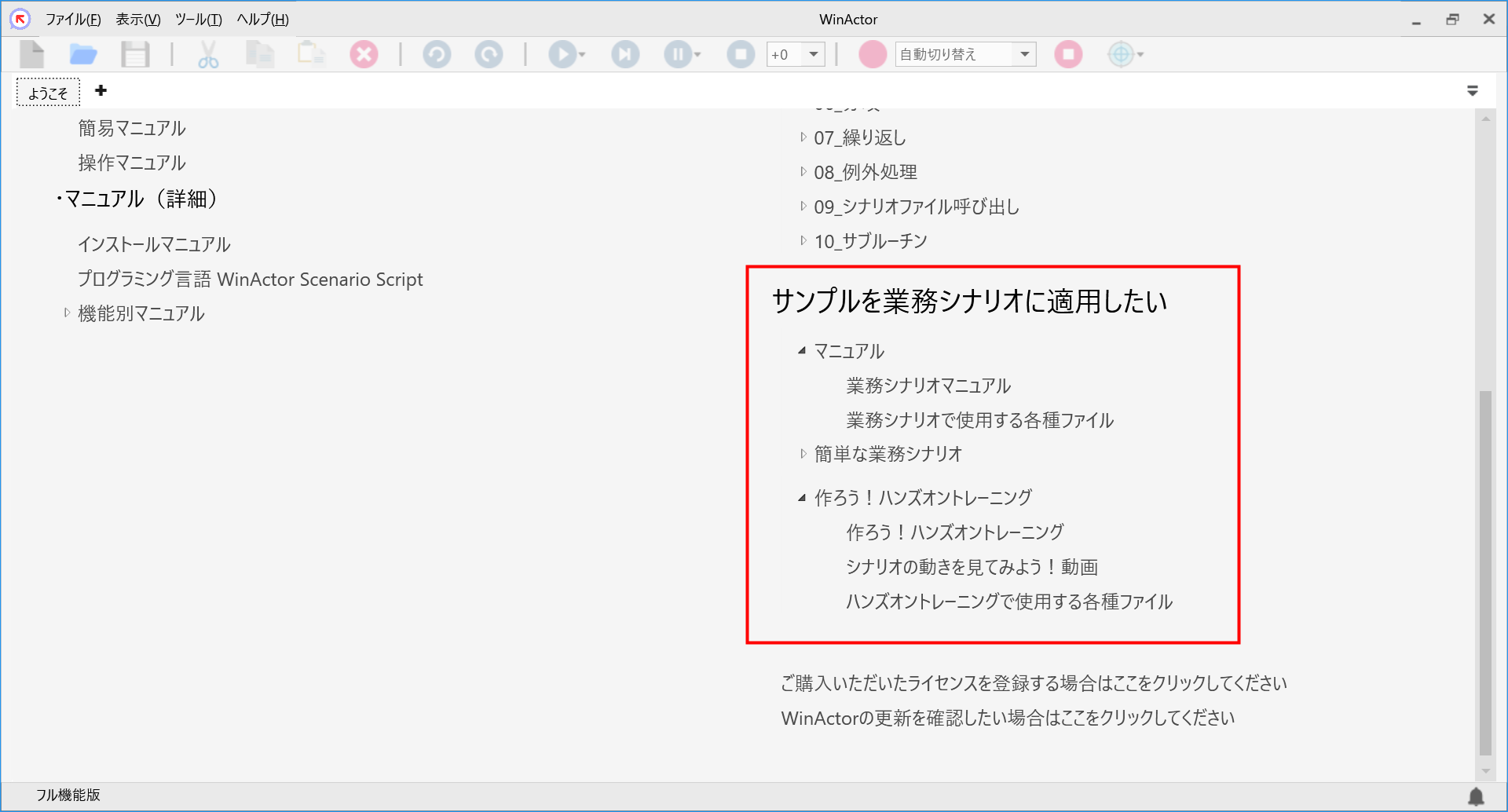This screenshot has width=1508, height=812.
Task: Click the scrollbar up arrow
Action: coord(1485,119)
